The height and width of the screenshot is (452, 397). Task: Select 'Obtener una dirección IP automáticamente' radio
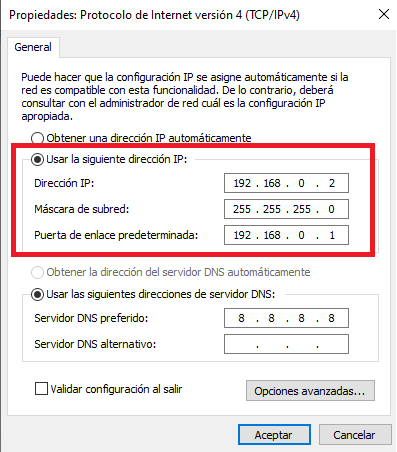[37, 138]
